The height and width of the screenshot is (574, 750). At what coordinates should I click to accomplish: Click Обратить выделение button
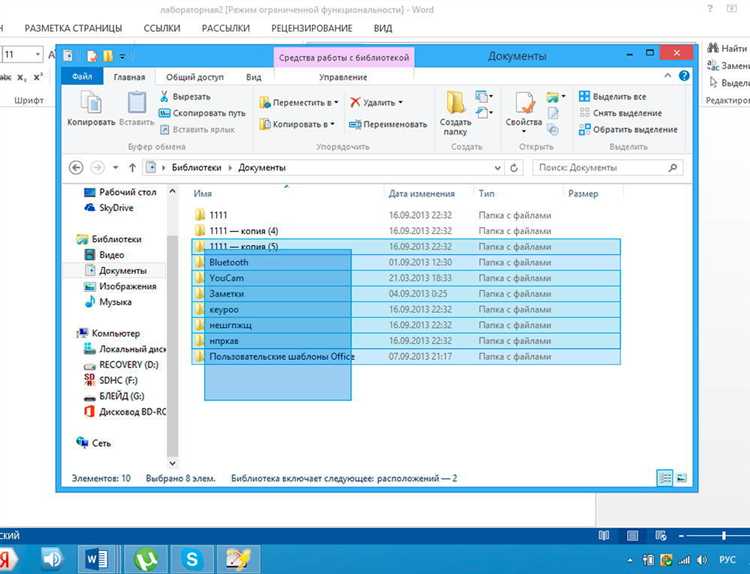pos(628,130)
